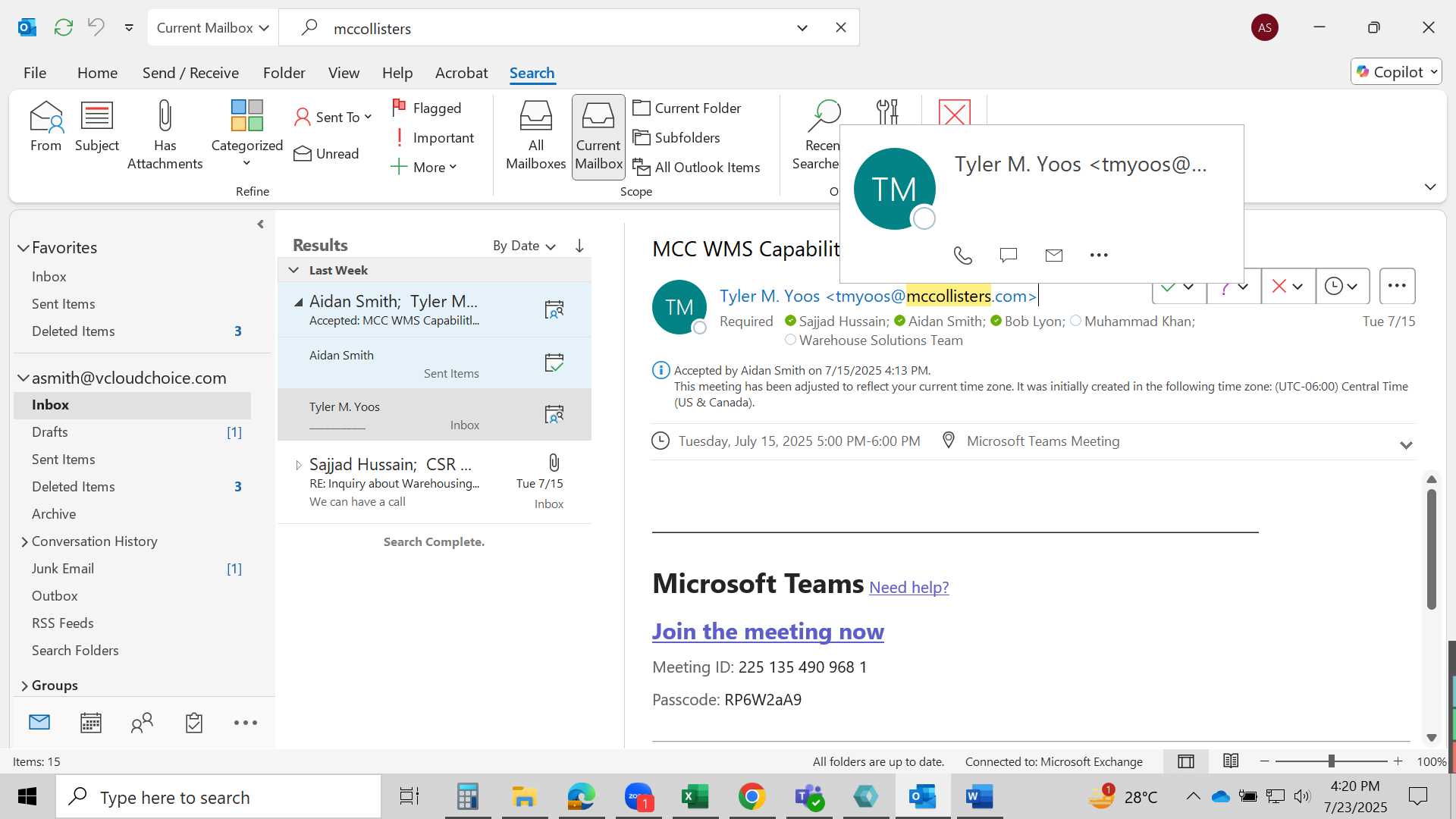1456x819 pixels.
Task: Include Subfolders in search scope
Action: (676, 137)
